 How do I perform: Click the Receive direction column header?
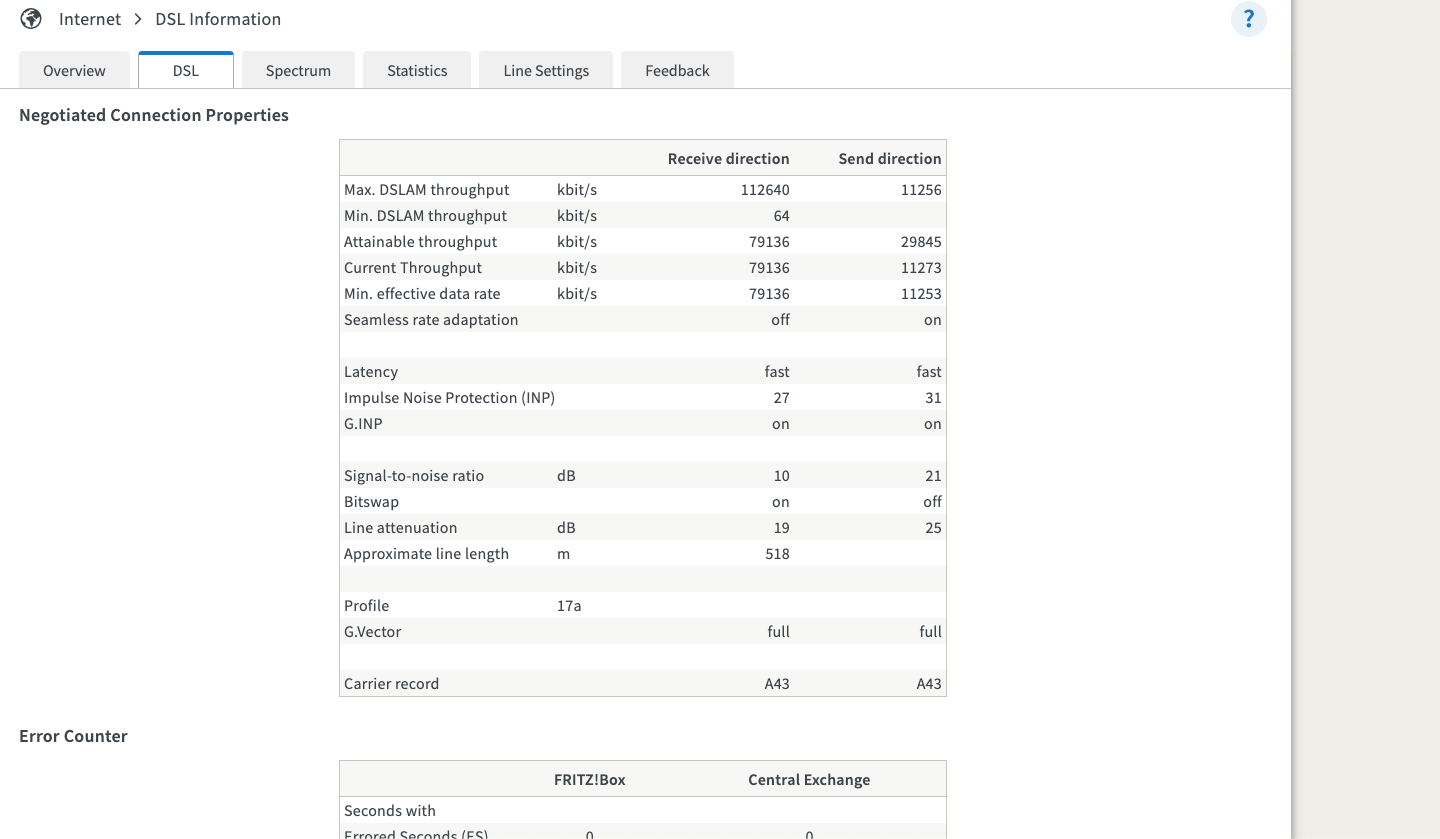[x=729, y=159]
